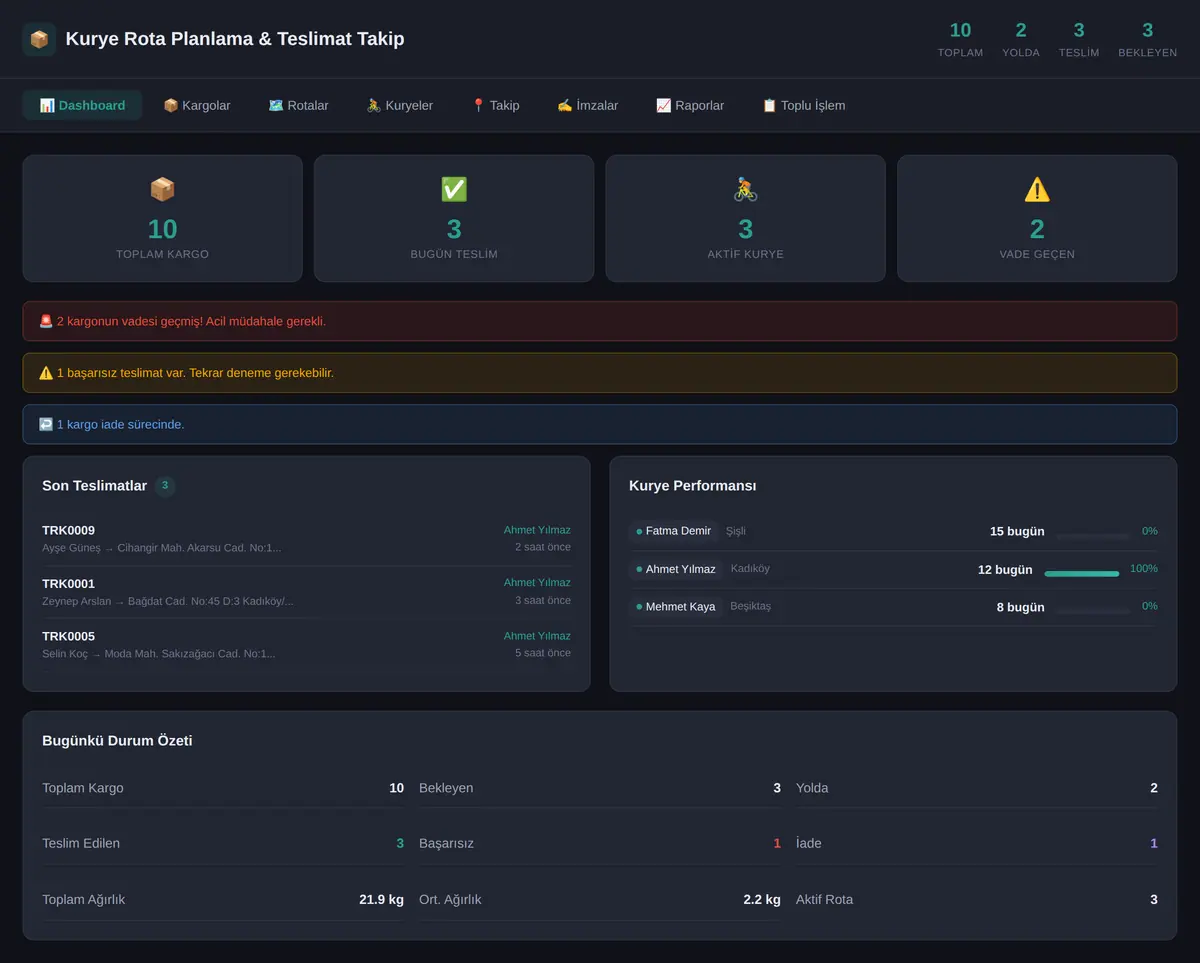Click the Teslim count in header stats
The image size is (1200, 963).
coord(1079,30)
